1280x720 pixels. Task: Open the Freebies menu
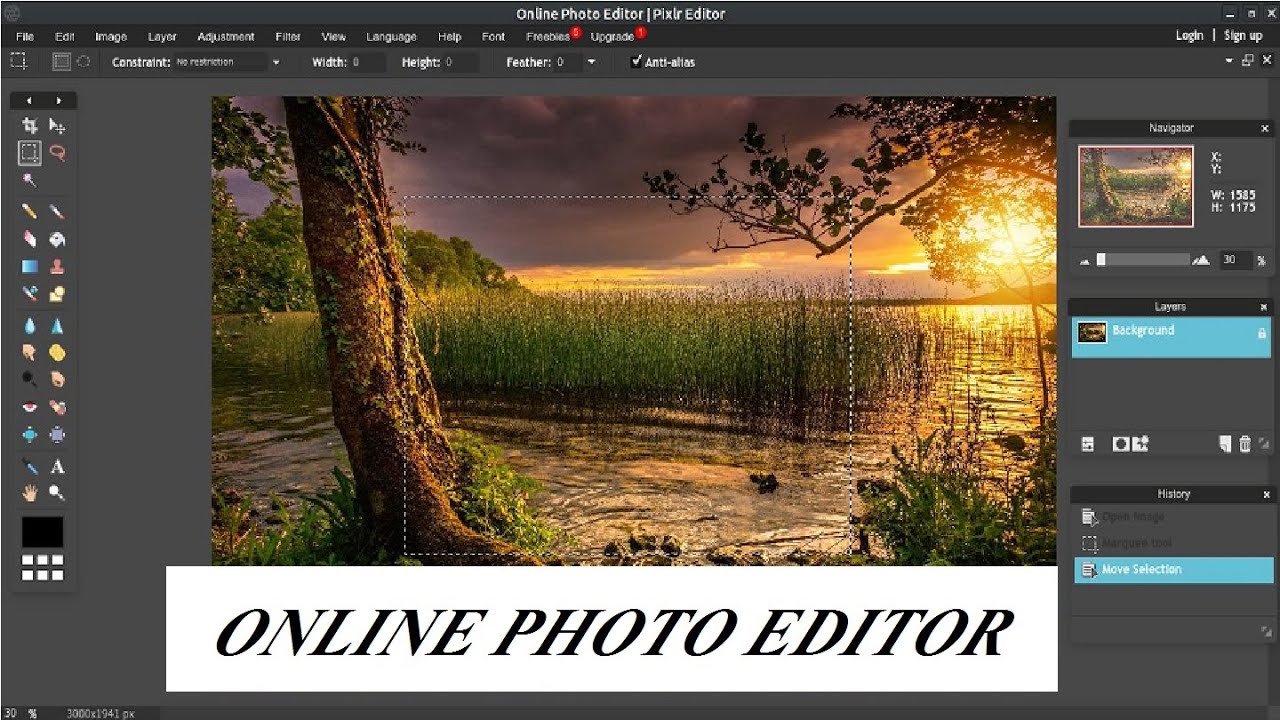click(x=548, y=36)
